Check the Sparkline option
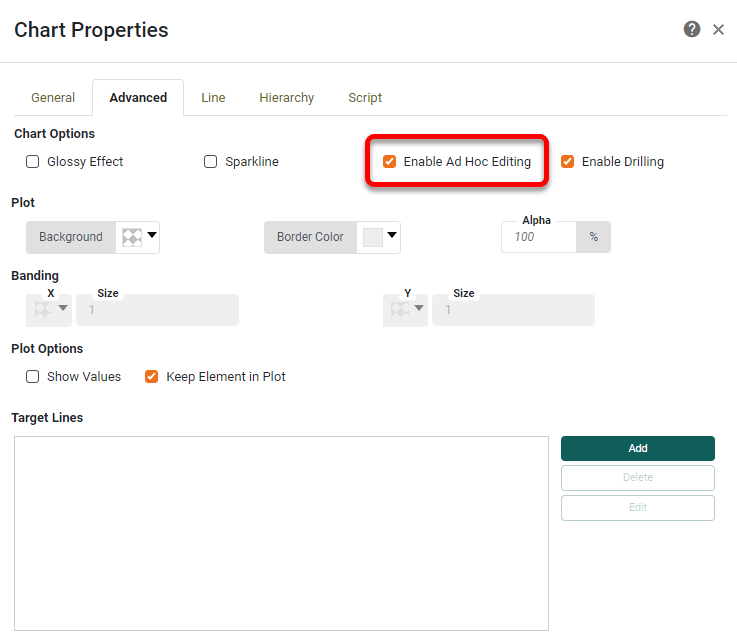 tap(211, 162)
